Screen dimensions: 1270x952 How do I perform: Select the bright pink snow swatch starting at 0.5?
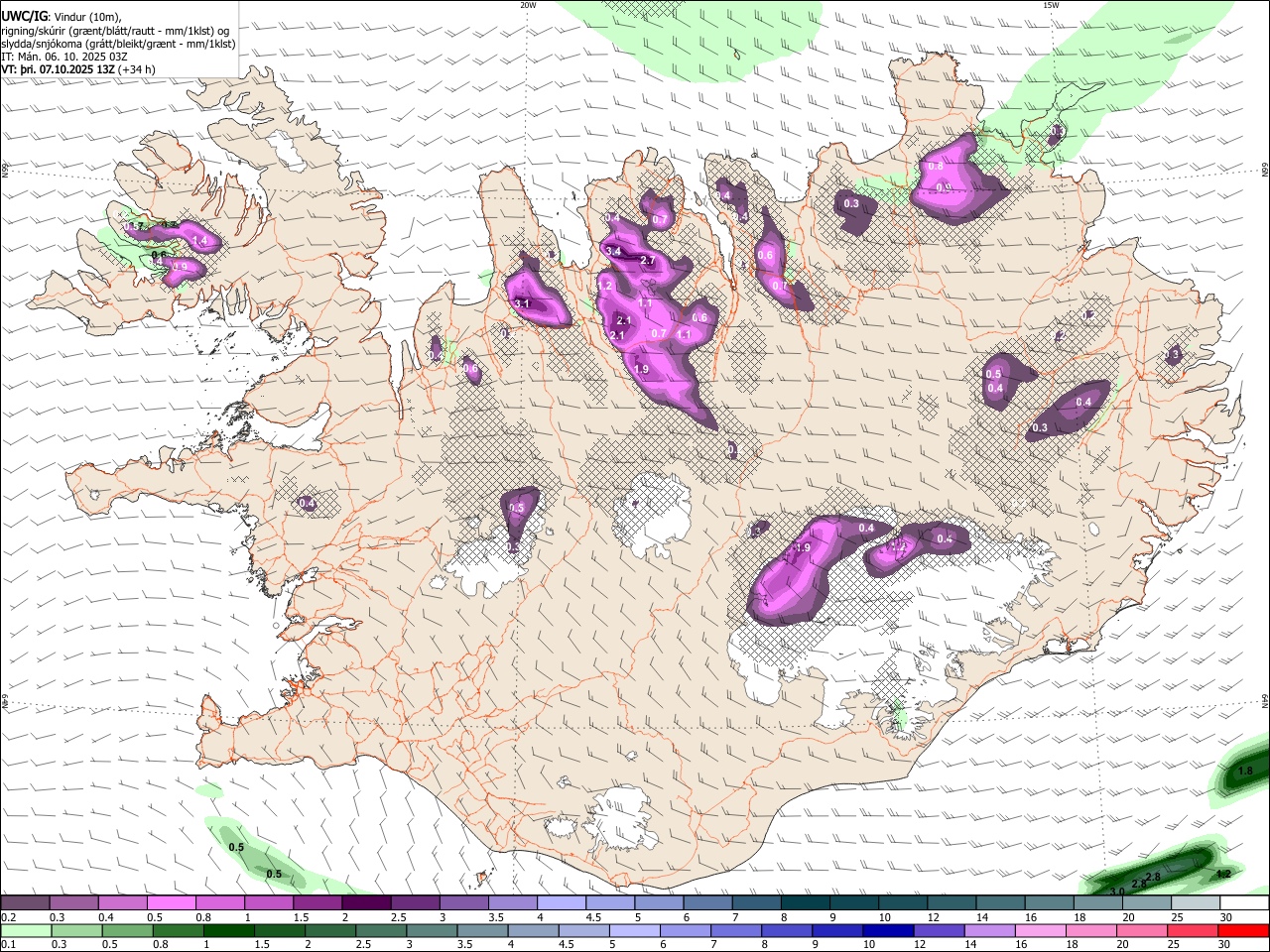pyautogui.click(x=171, y=902)
